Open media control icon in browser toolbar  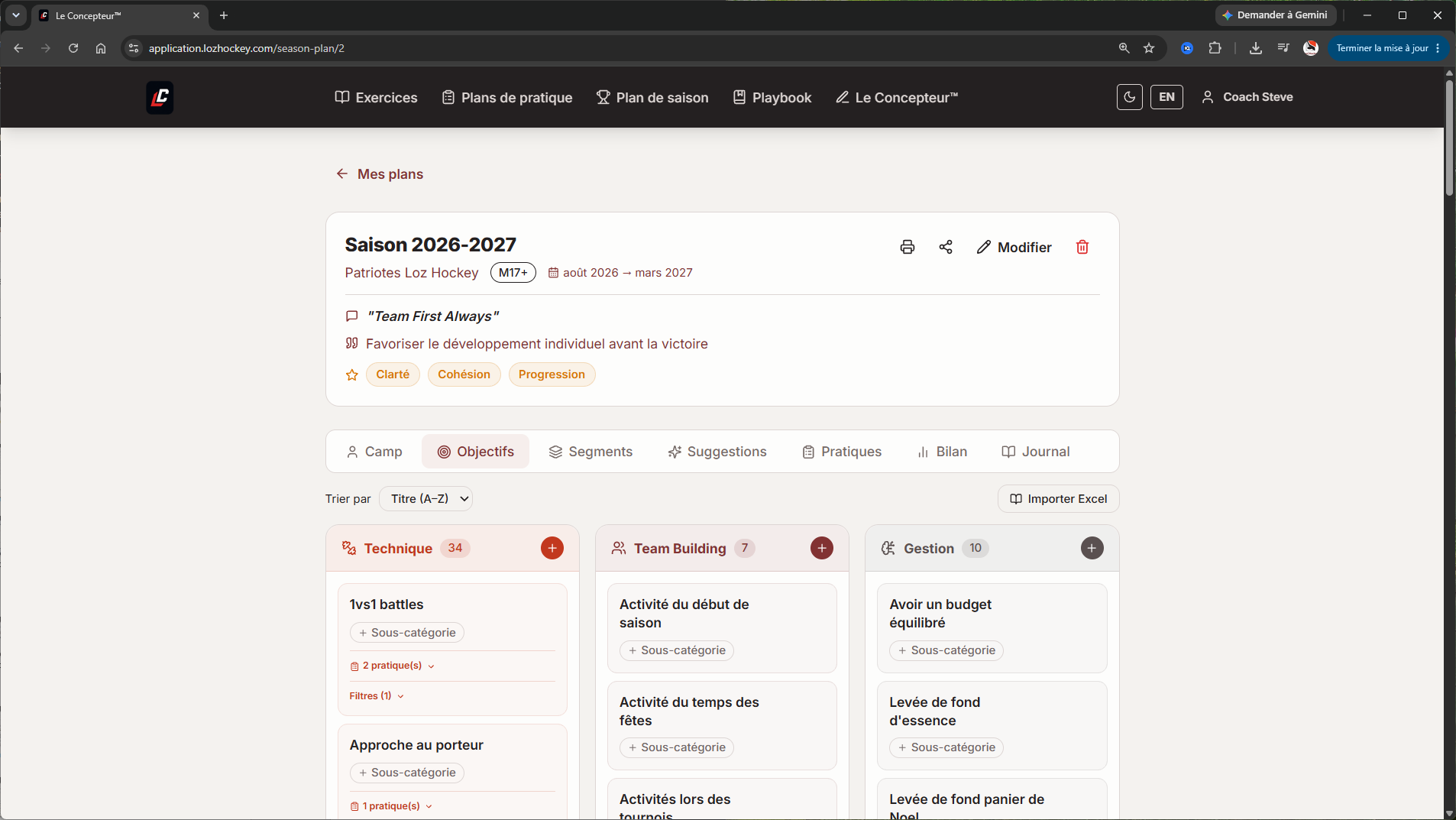click(x=1283, y=48)
